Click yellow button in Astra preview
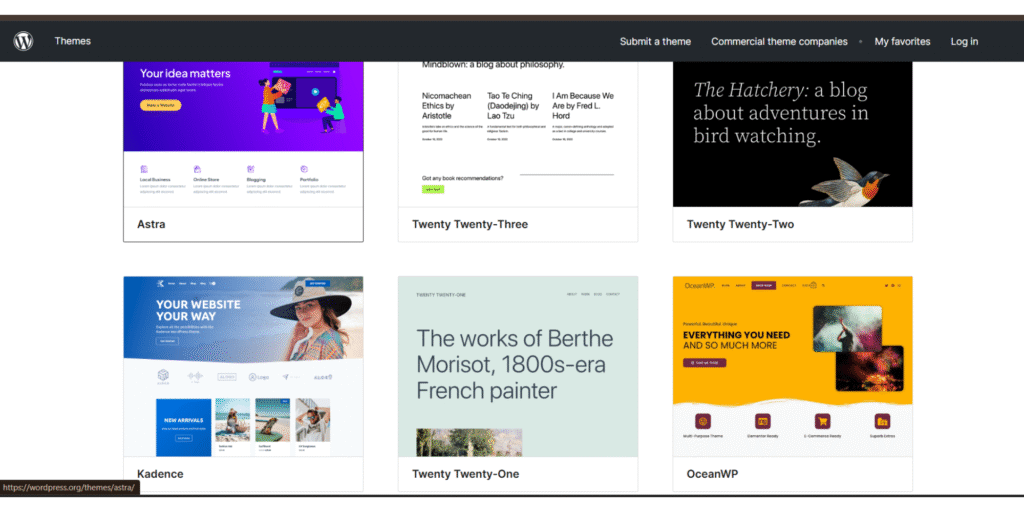The image size is (1024, 512). click(160, 105)
